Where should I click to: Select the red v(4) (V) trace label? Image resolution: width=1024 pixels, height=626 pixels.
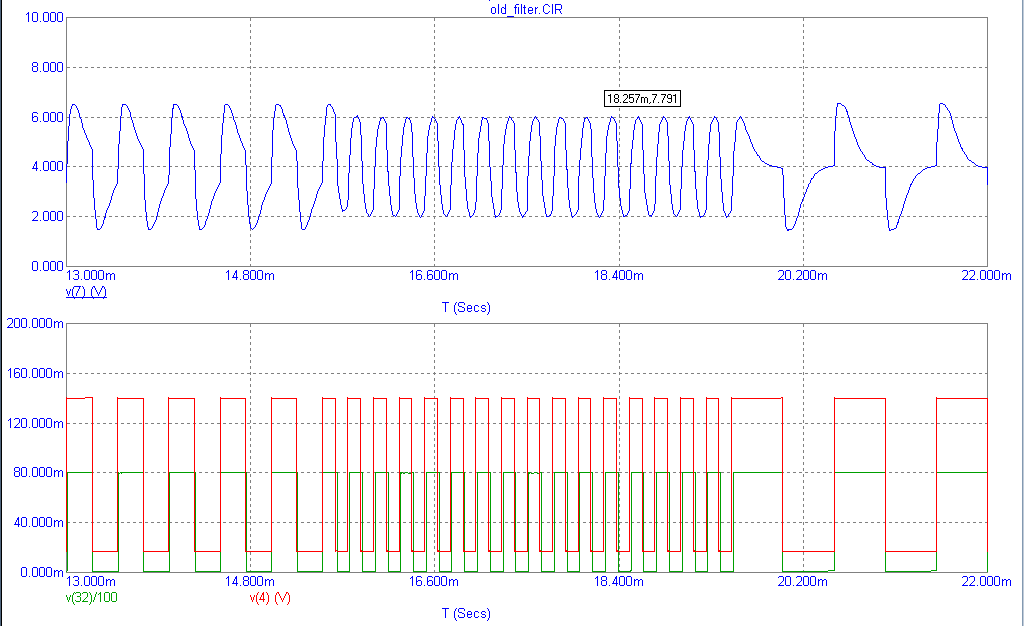[x=269, y=598]
